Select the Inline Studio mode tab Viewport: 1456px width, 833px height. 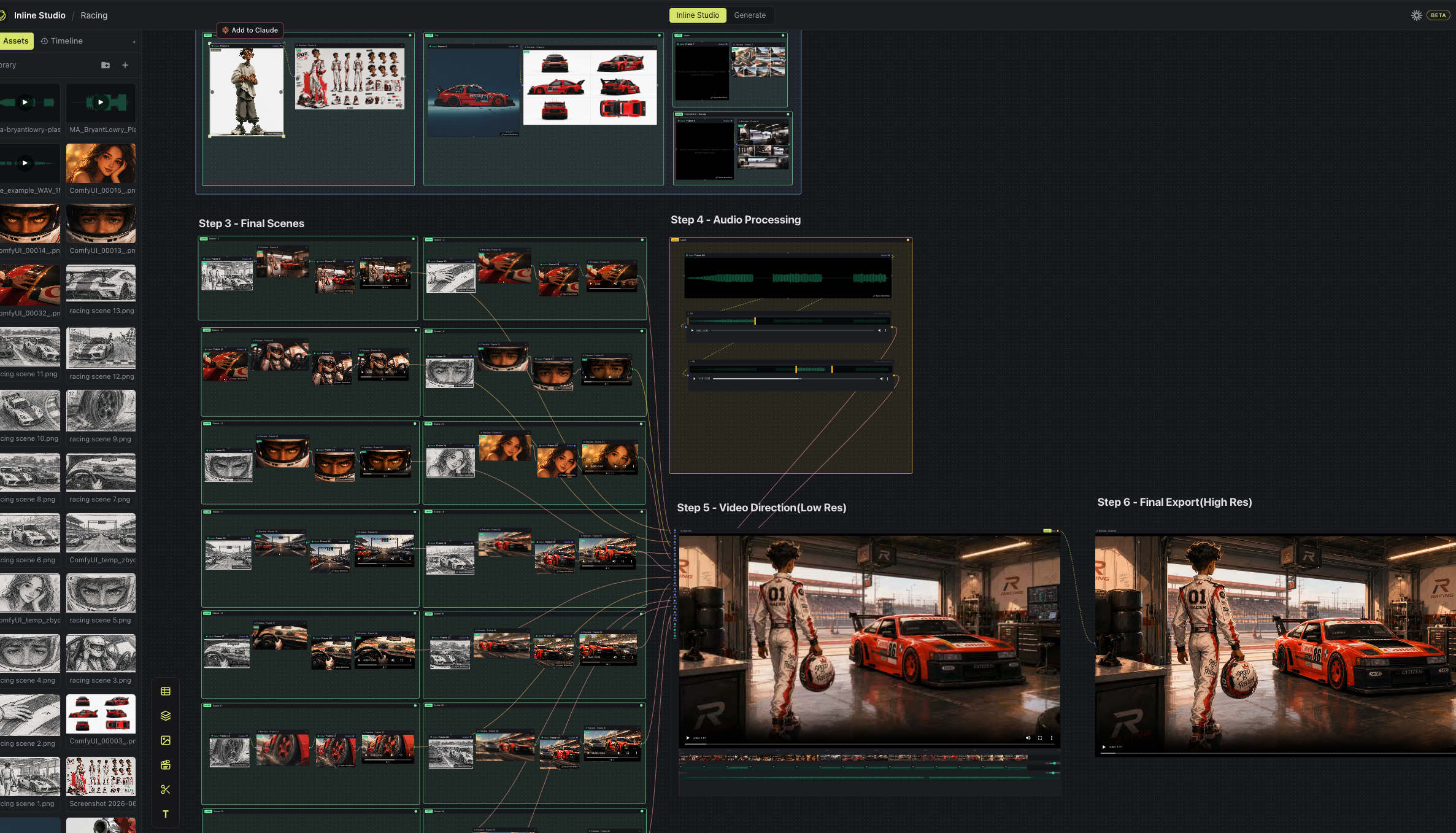[698, 15]
